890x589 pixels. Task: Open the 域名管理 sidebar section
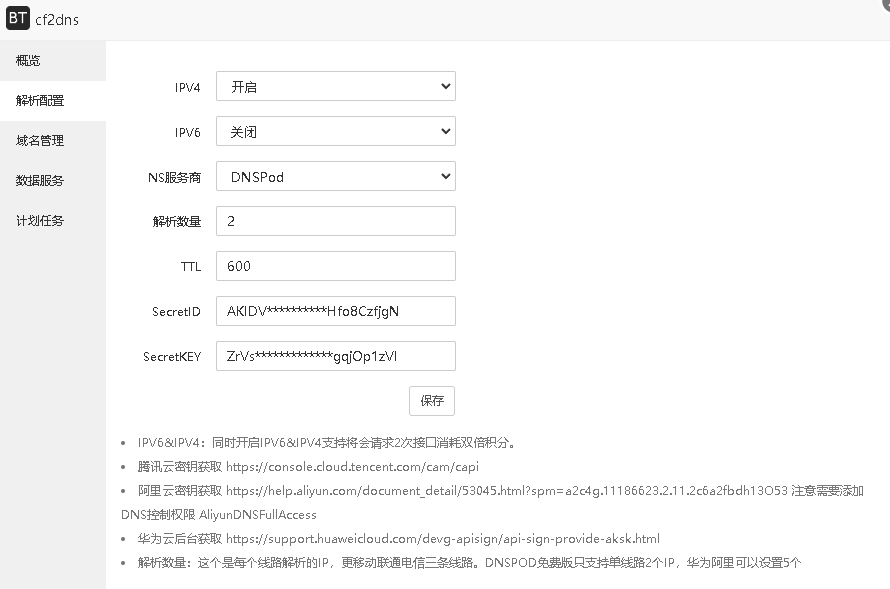click(39, 140)
